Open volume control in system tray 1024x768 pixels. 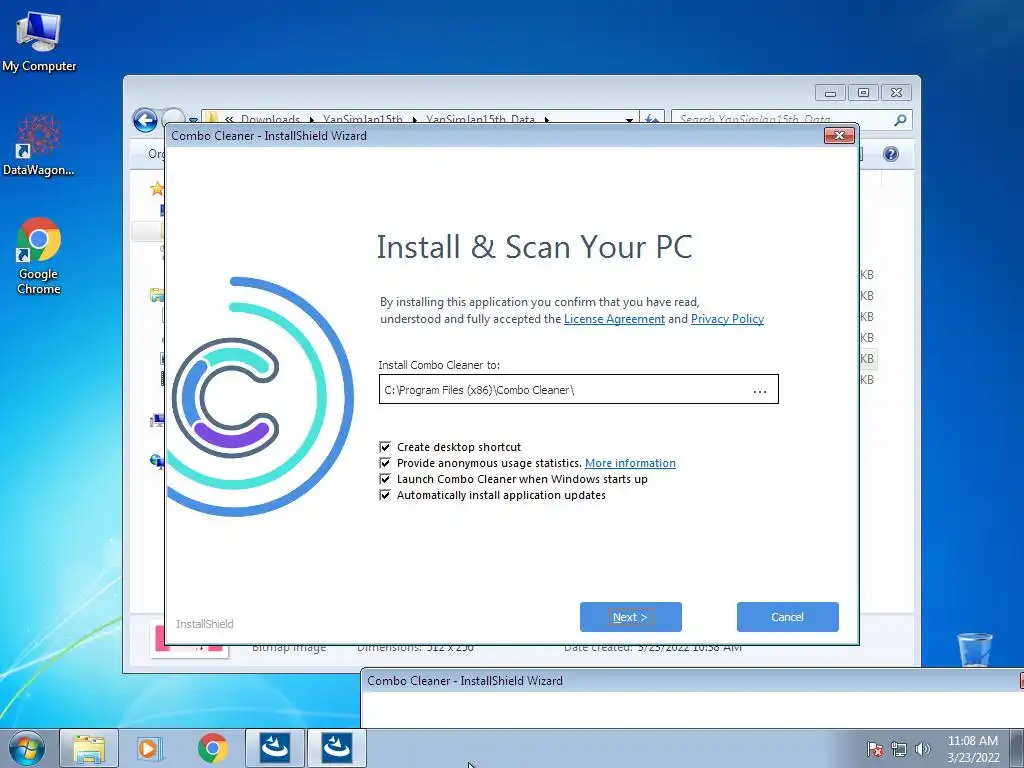[x=922, y=749]
